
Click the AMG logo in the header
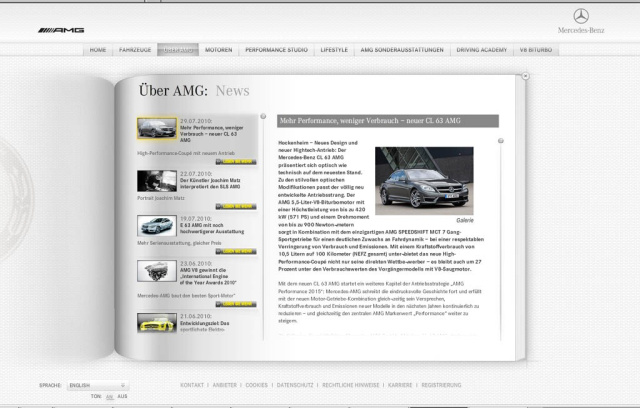pos(61,30)
